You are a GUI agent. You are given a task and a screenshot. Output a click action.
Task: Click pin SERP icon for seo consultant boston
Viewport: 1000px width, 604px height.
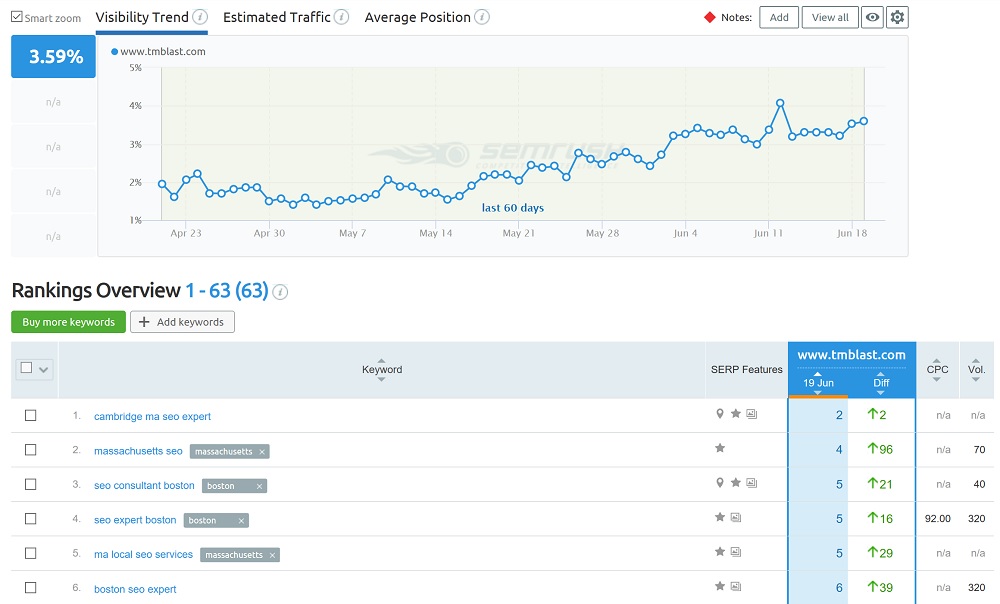(720, 483)
